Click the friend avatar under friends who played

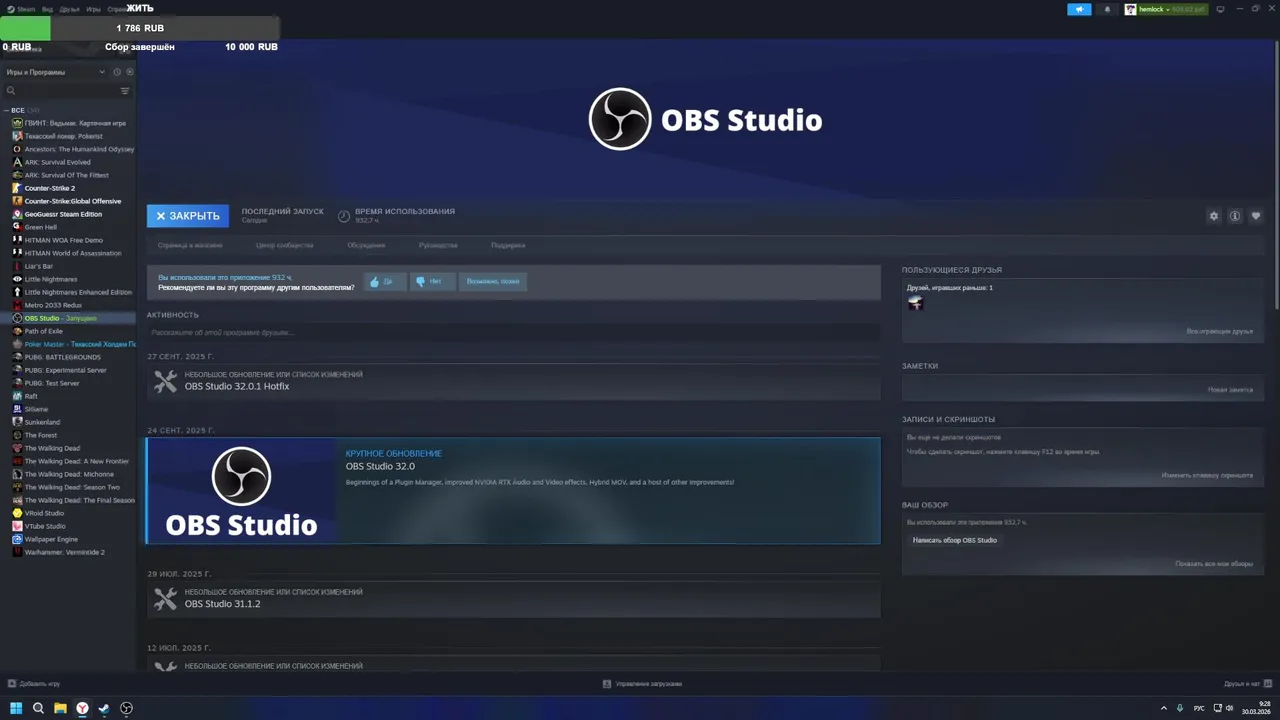pyautogui.click(x=915, y=303)
